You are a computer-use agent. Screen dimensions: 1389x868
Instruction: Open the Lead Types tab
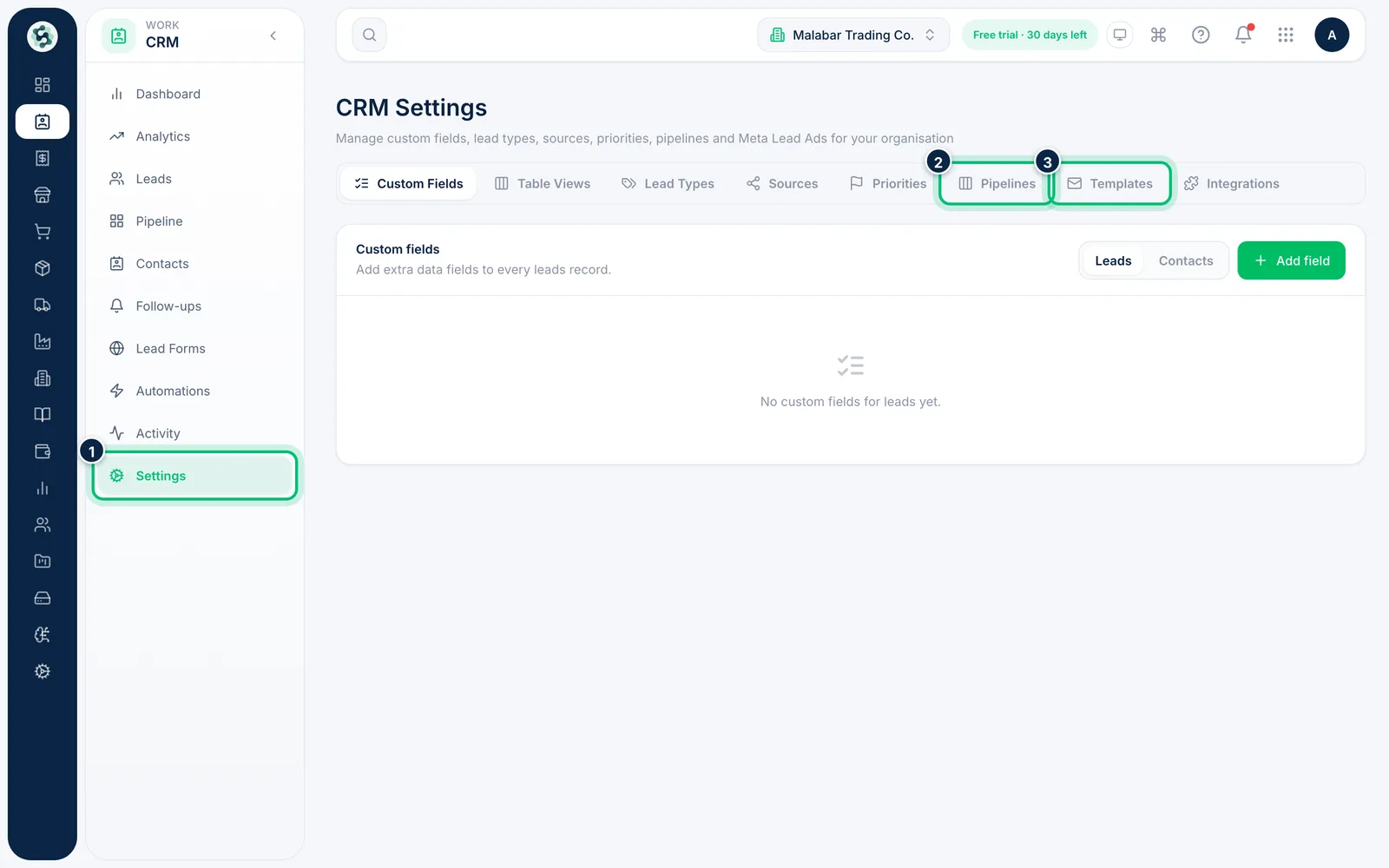coord(668,183)
